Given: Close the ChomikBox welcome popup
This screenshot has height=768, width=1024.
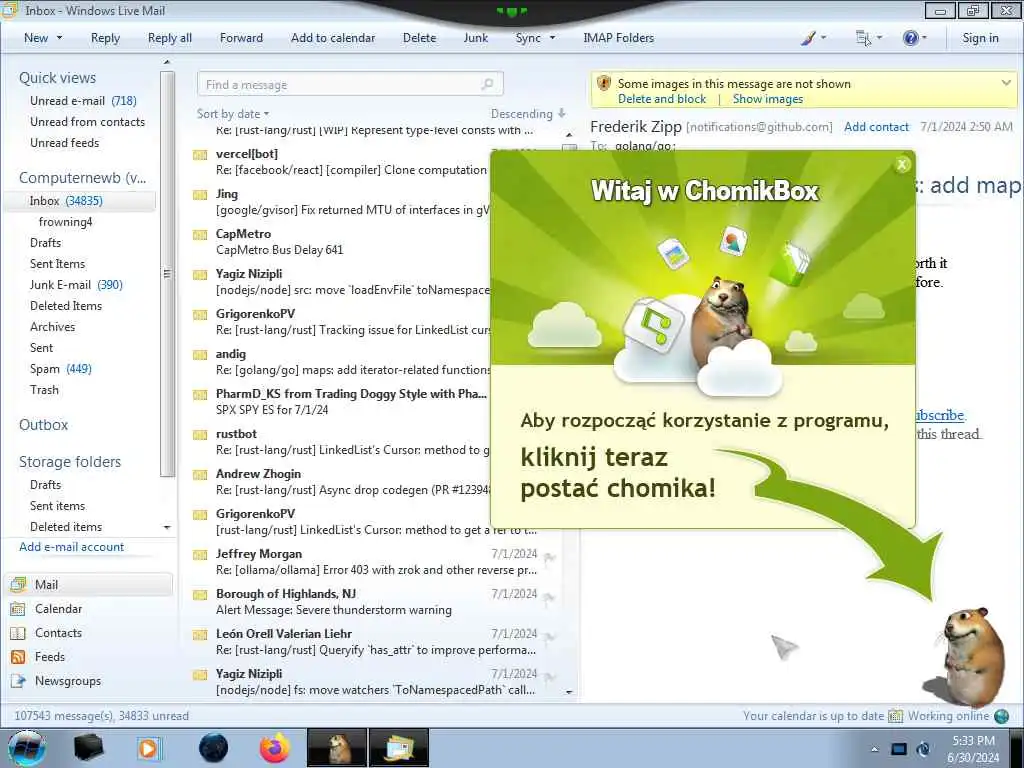Looking at the screenshot, I should pos(902,165).
